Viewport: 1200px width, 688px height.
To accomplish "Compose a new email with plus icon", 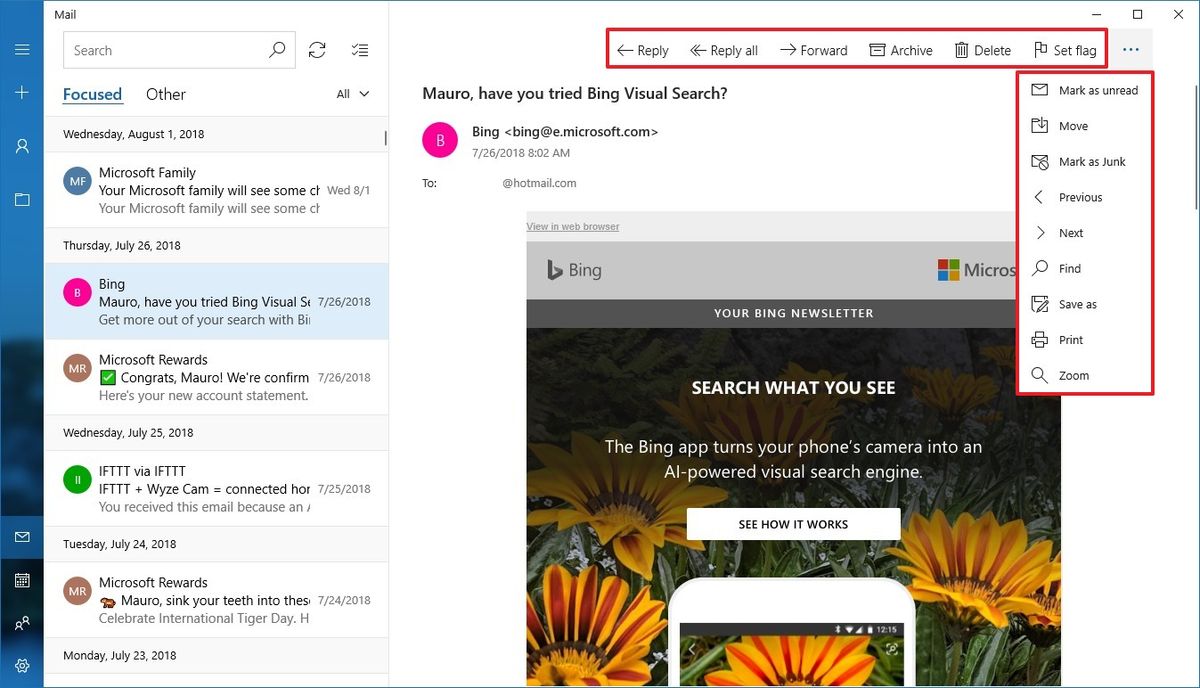I will [x=22, y=92].
